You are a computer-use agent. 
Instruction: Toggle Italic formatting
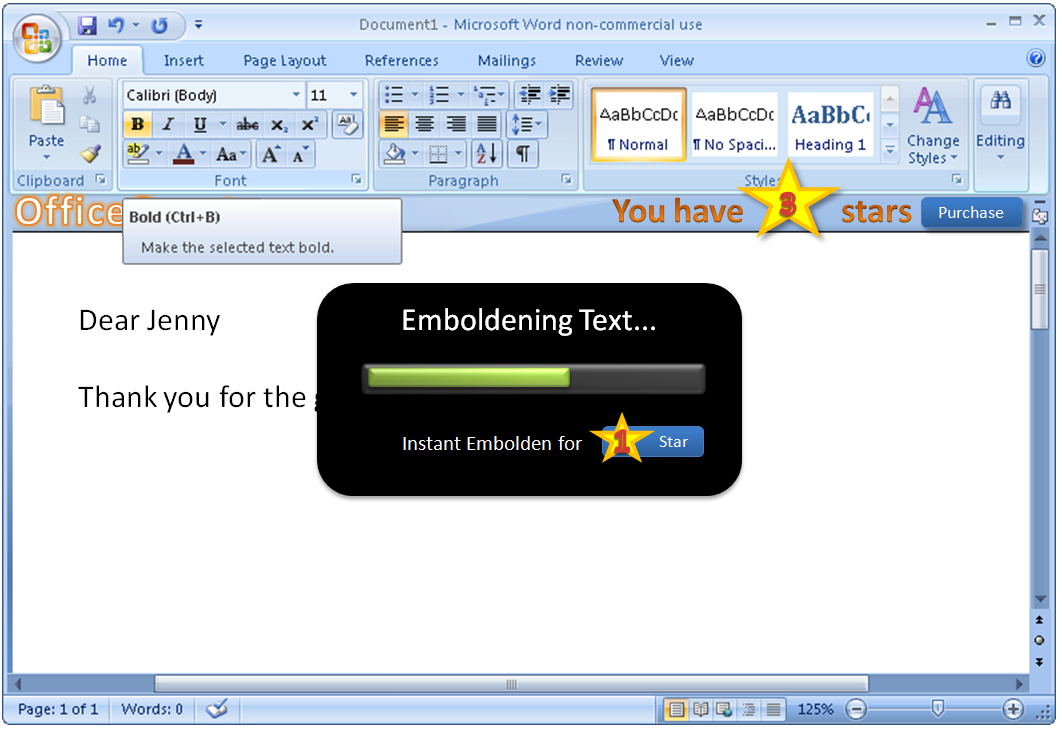tap(169, 125)
